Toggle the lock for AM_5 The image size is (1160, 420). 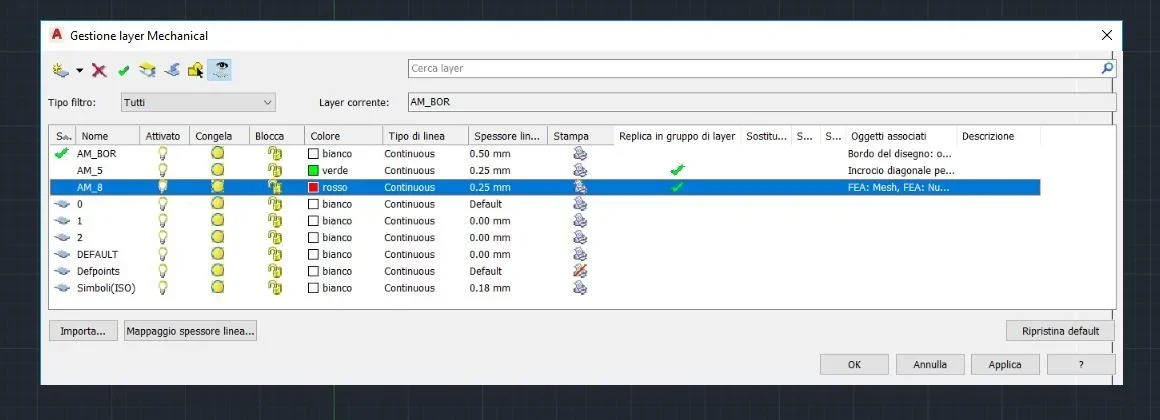coord(274,170)
